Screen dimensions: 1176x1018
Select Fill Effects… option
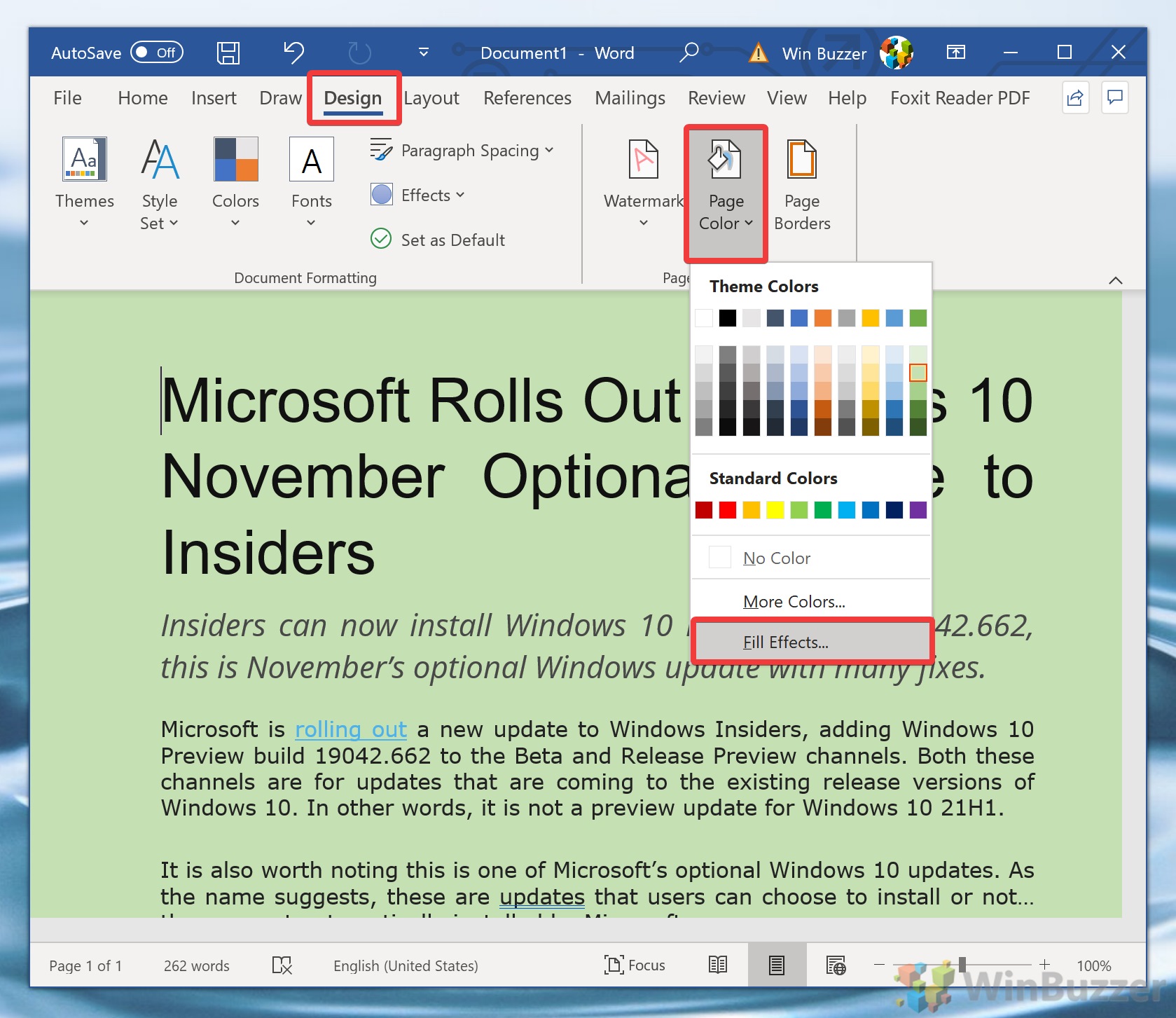tap(811, 642)
